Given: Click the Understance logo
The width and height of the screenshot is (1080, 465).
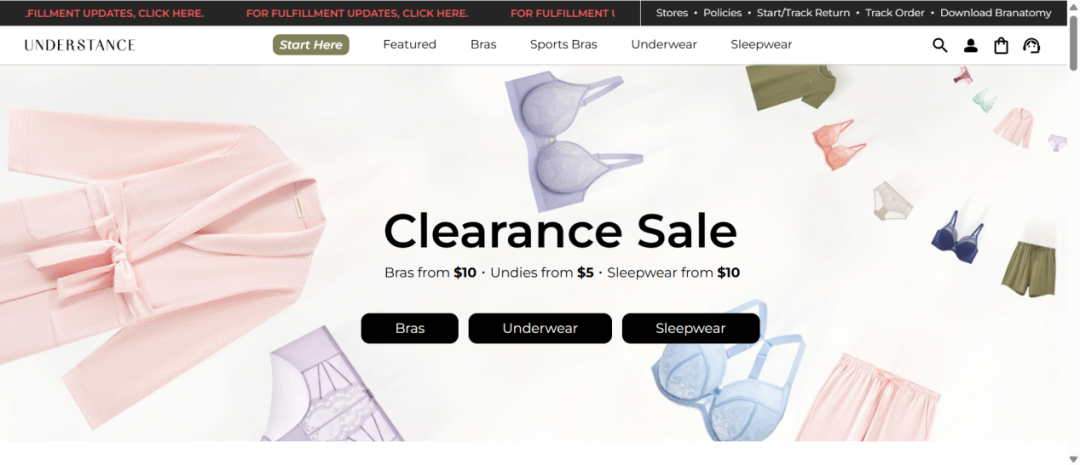Looking at the screenshot, I should (x=80, y=45).
